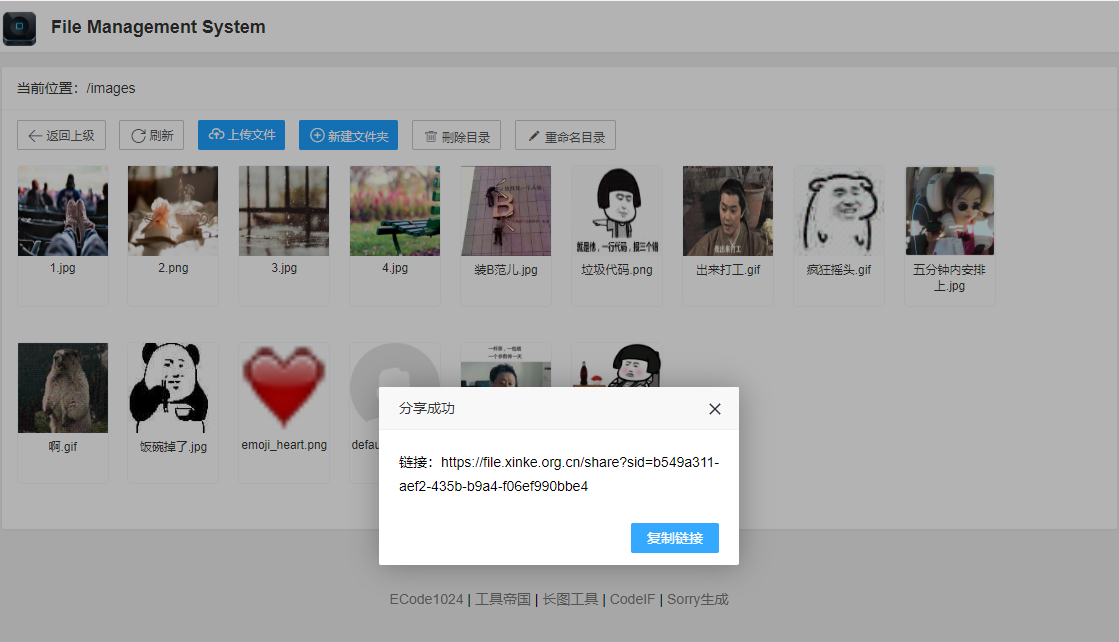
Task: Open the 啊.gif marmot thumbnail
Action: [63, 388]
